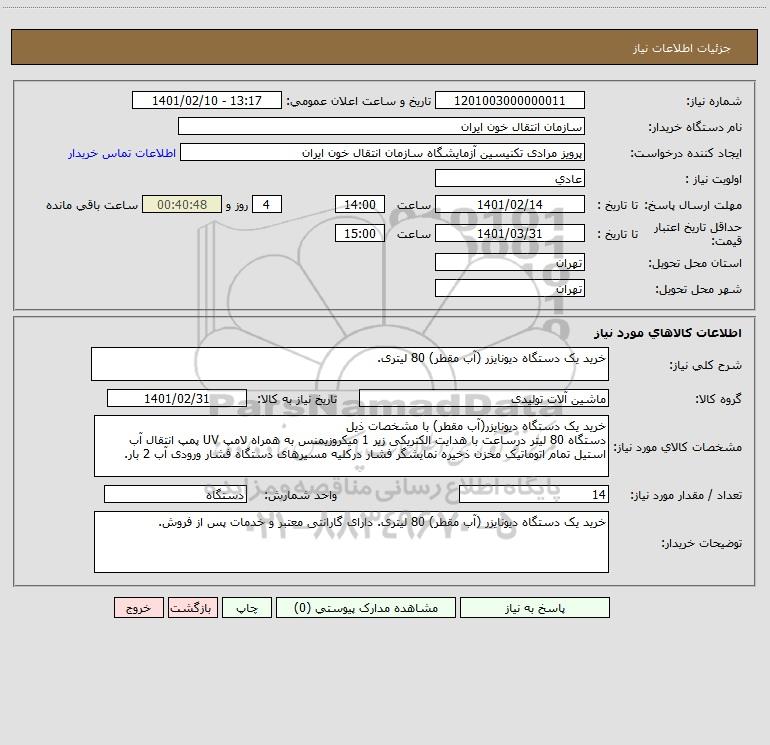Viewport: 770px width, 745px height.
Task: Click the buyer name field سازمان انتقال خون ایران
Action: pyautogui.click(x=381, y=126)
